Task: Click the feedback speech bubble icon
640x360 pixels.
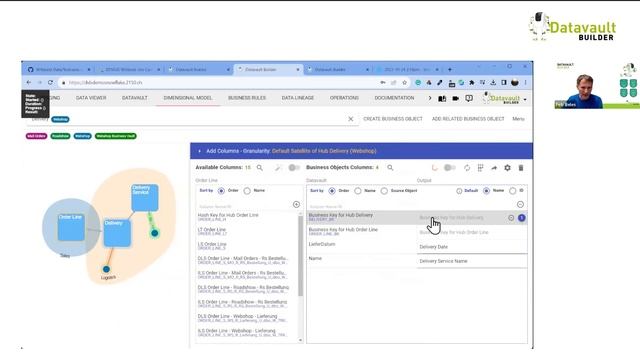Action: (469, 98)
